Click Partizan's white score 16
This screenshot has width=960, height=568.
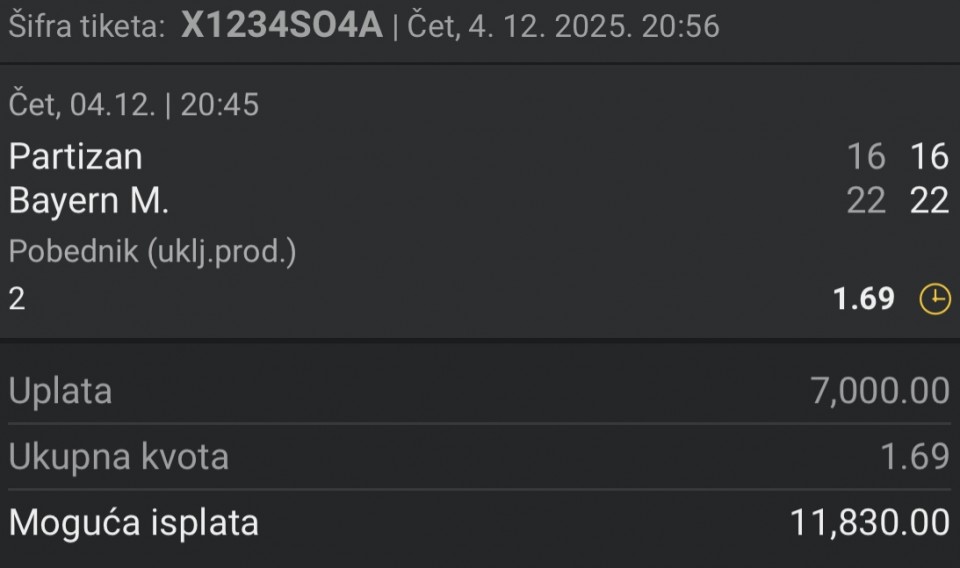pyautogui.click(x=929, y=156)
